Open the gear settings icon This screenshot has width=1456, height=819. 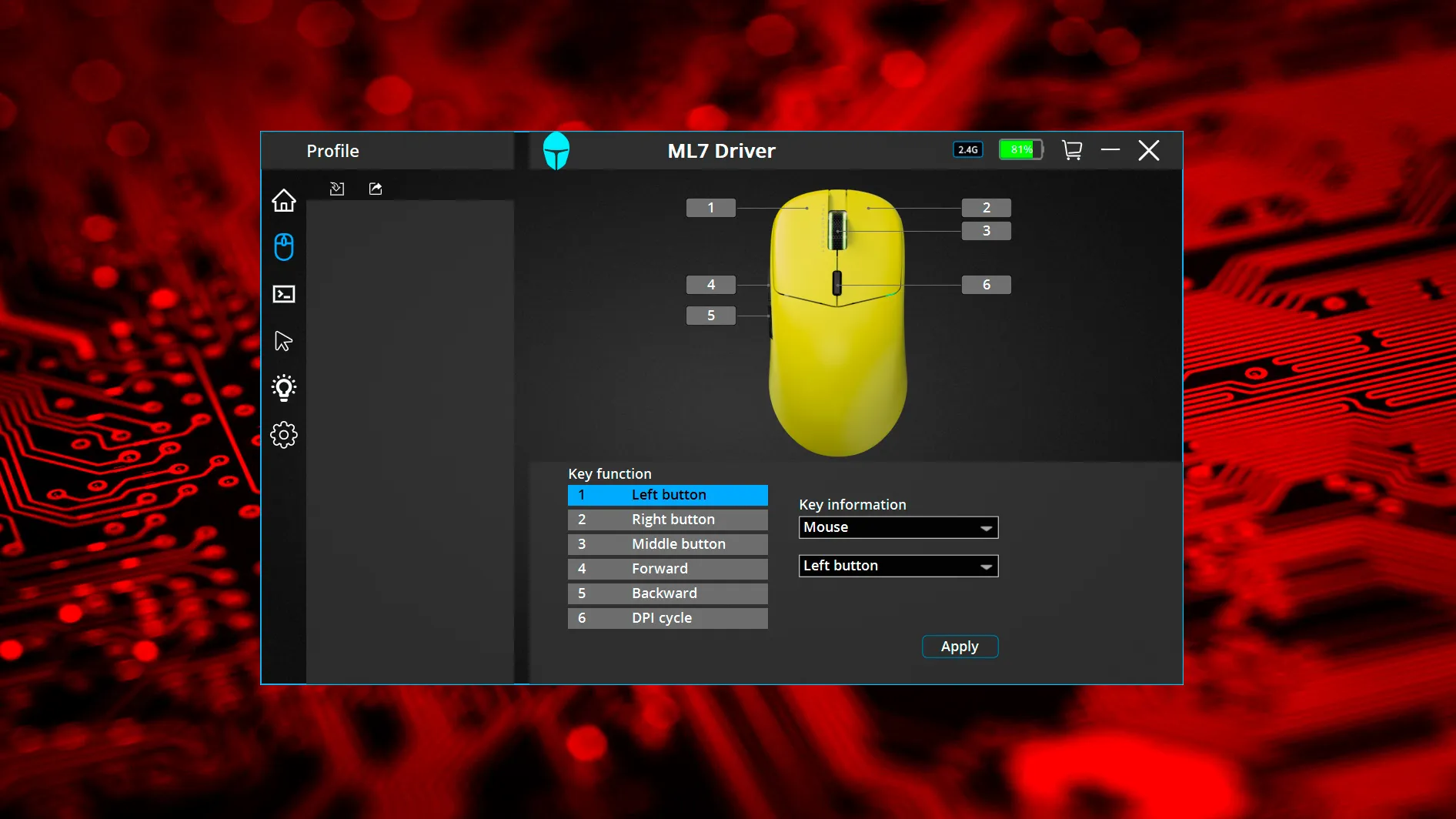[284, 435]
